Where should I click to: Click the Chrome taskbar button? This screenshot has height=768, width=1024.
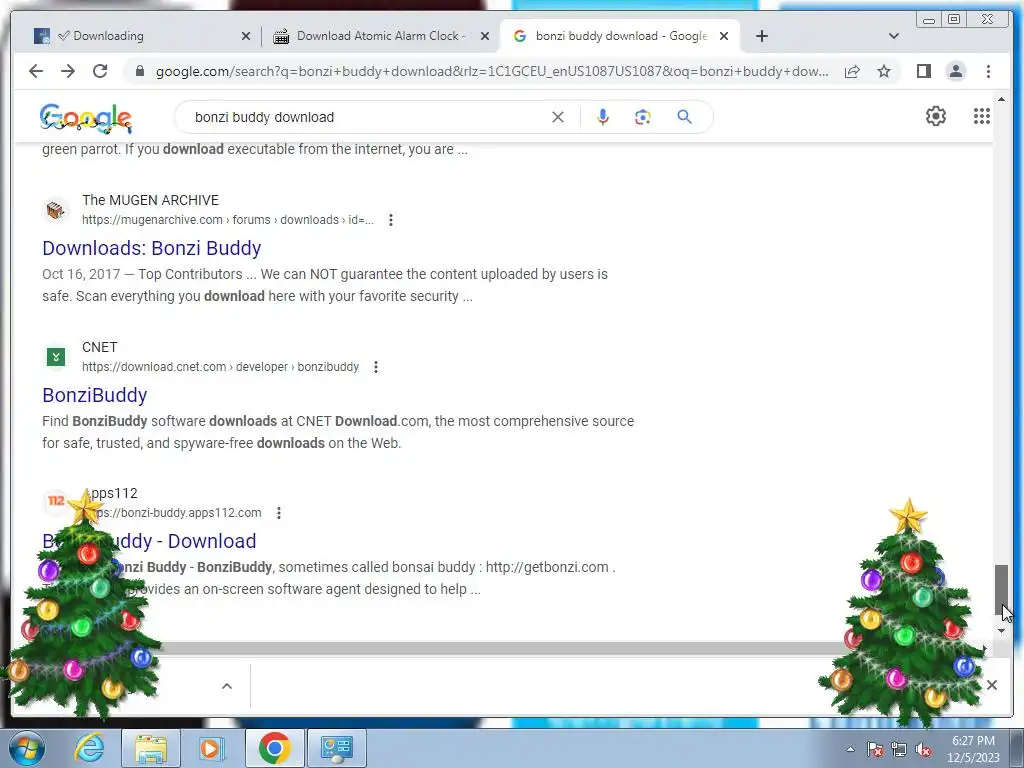click(x=274, y=748)
